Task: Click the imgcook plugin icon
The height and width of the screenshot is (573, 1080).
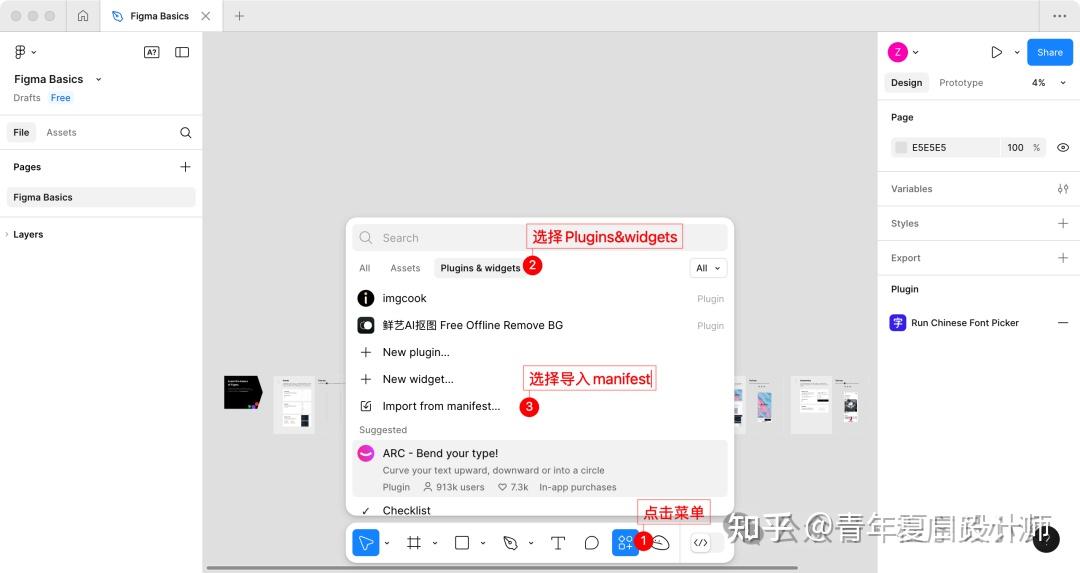Action: [x=366, y=298]
